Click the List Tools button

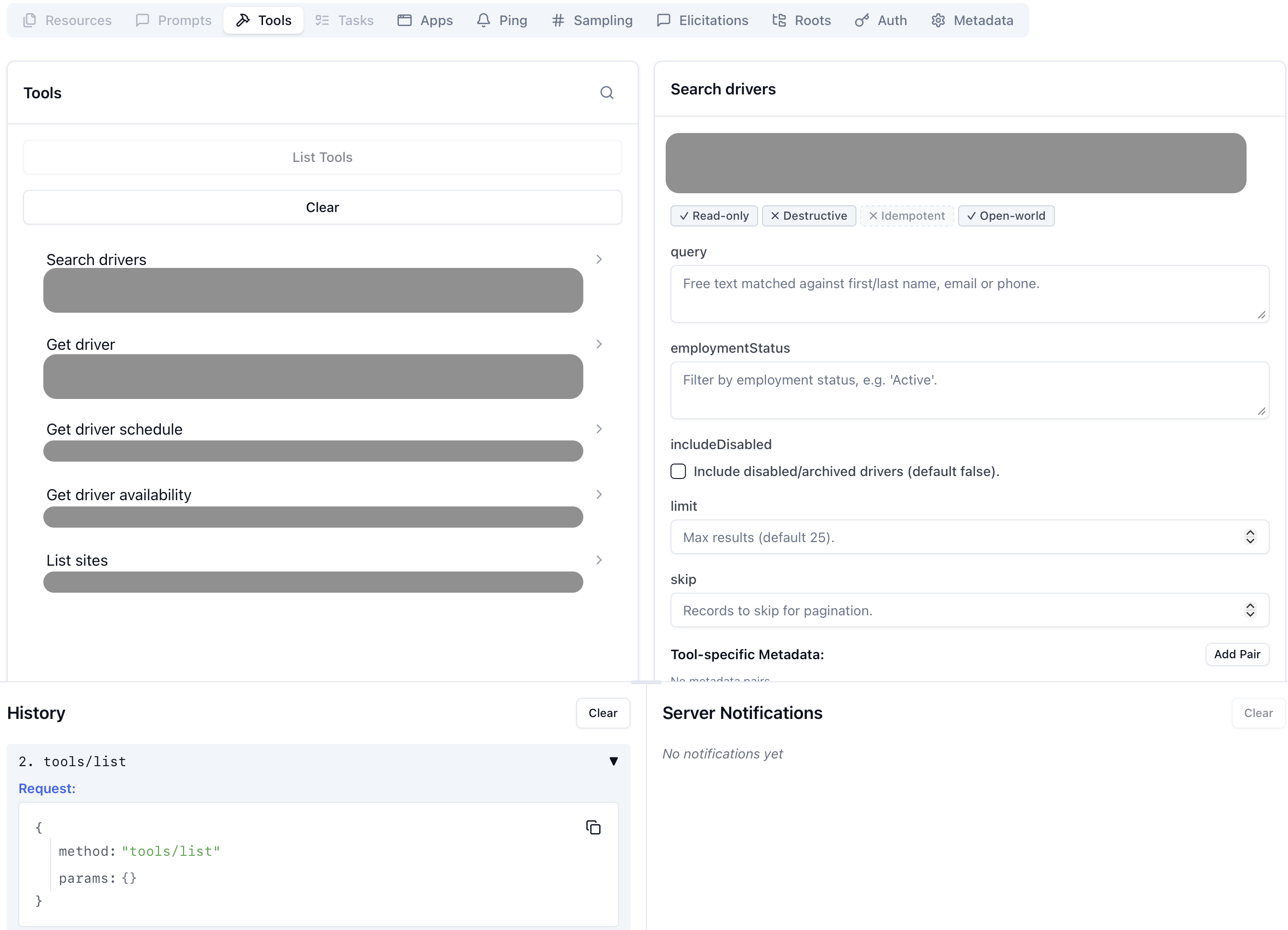coord(323,157)
